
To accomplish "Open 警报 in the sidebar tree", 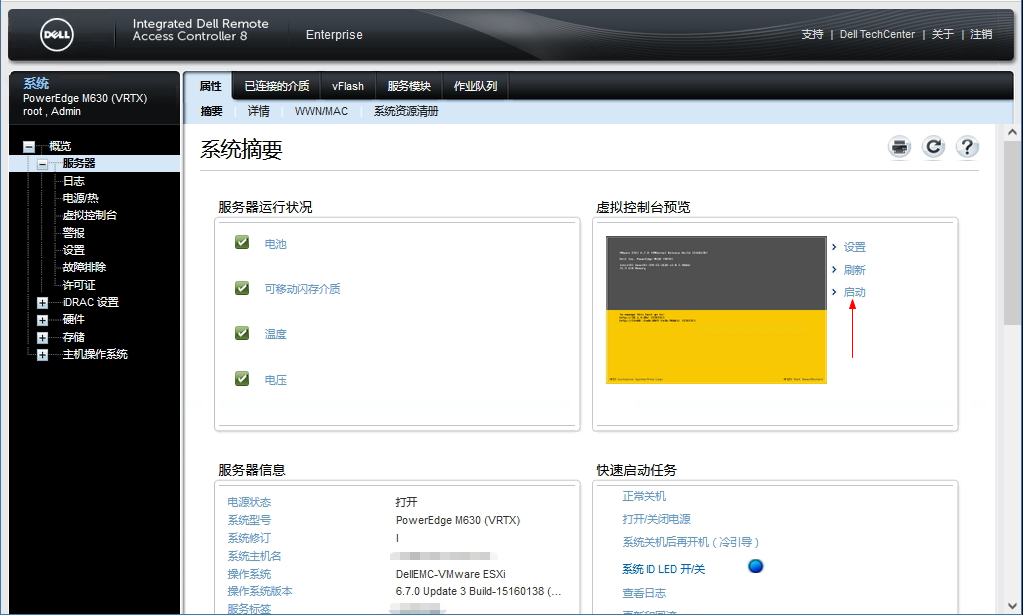I will tap(74, 233).
